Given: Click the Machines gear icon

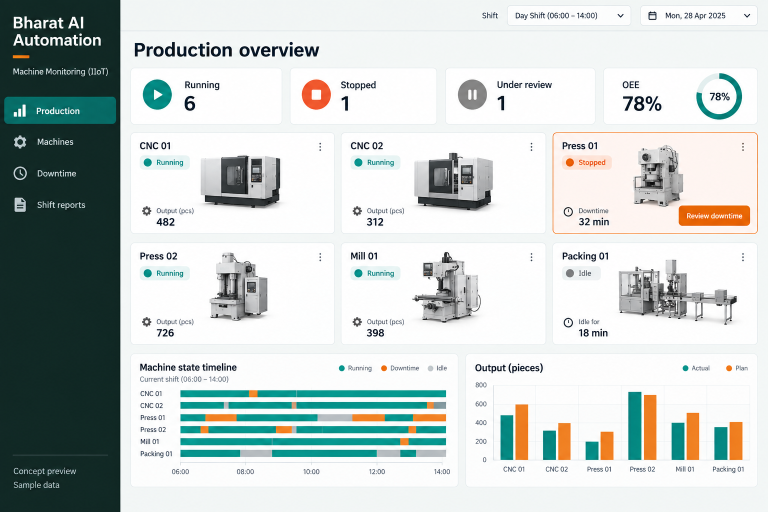Looking at the screenshot, I should 20,142.
